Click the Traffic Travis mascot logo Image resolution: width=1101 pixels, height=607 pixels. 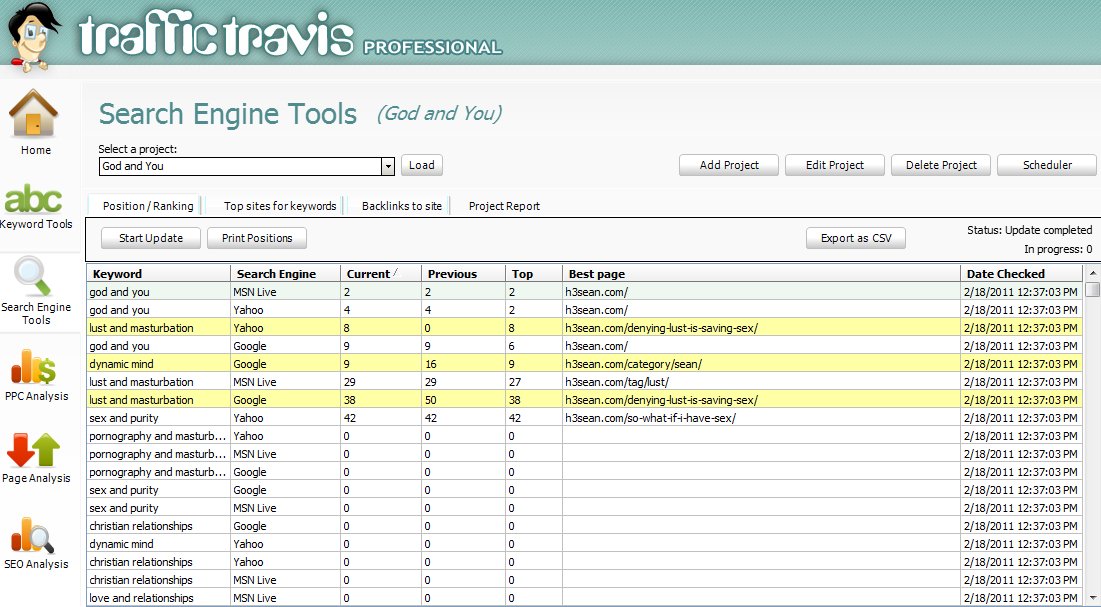pyautogui.click(x=32, y=36)
